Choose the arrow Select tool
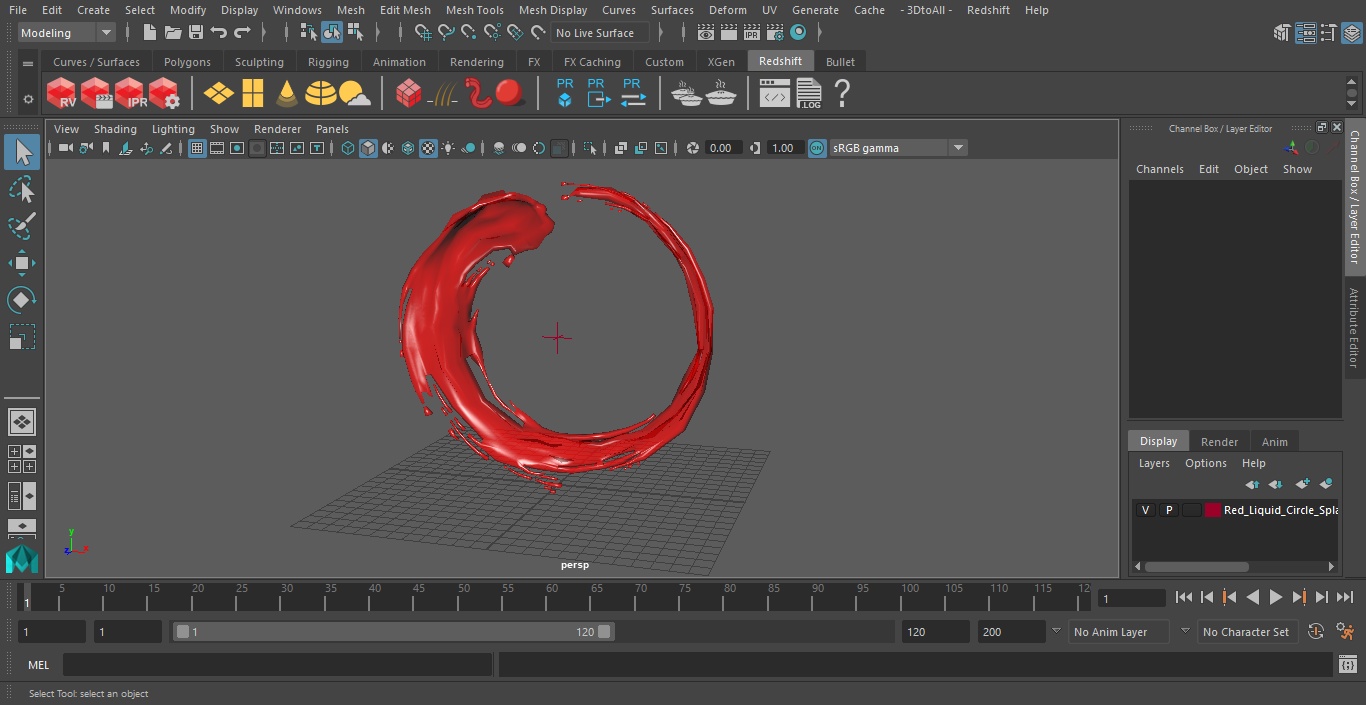This screenshot has height=705, width=1366. click(x=21, y=152)
